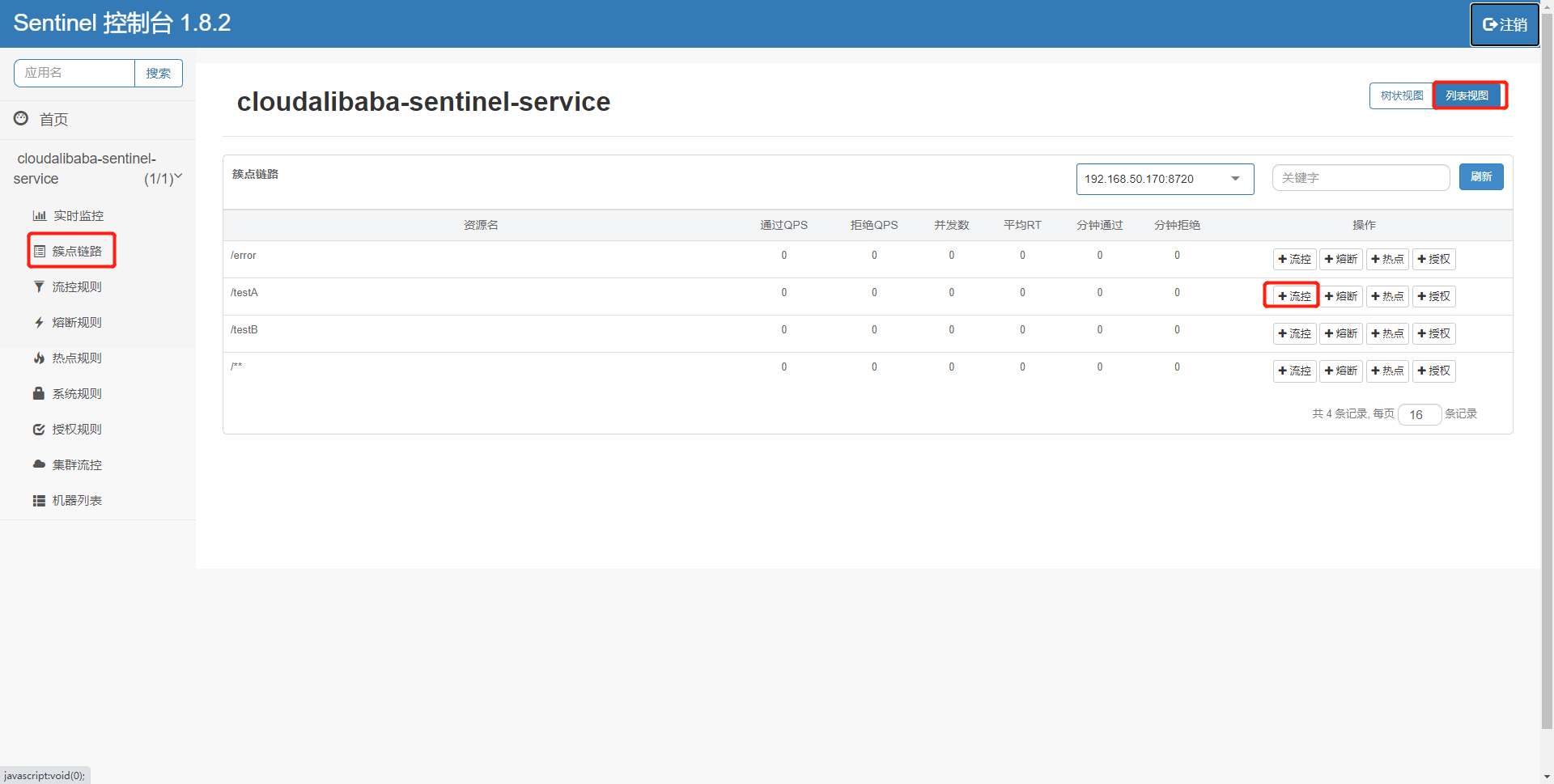Viewport: 1554px width, 784px height.
Task: Click the 流控规则 filter funnel icon
Action: coord(39,286)
